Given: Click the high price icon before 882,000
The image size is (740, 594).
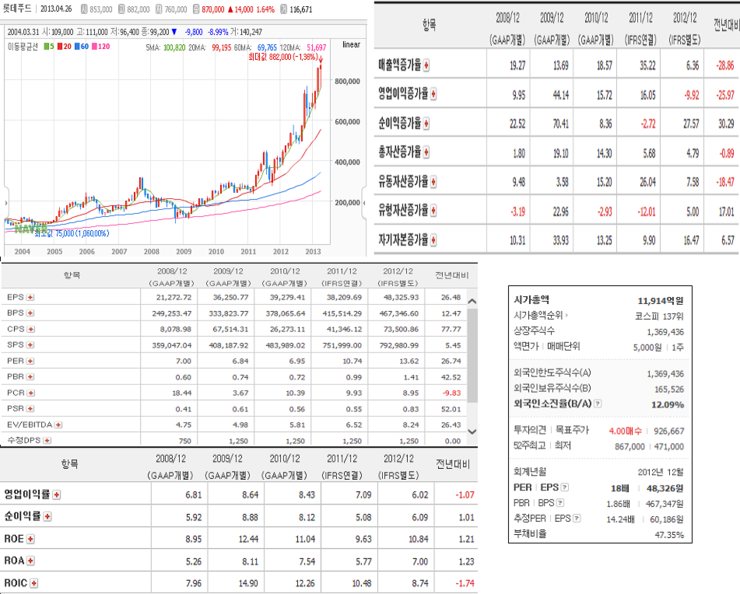Looking at the screenshot, I should tap(121, 9).
